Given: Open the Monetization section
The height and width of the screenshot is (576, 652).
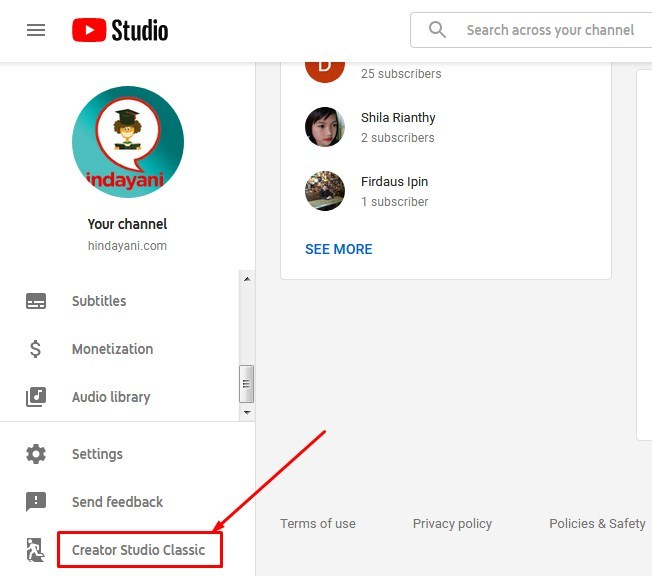Looking at the screenshot, I should tap(112, 349).
